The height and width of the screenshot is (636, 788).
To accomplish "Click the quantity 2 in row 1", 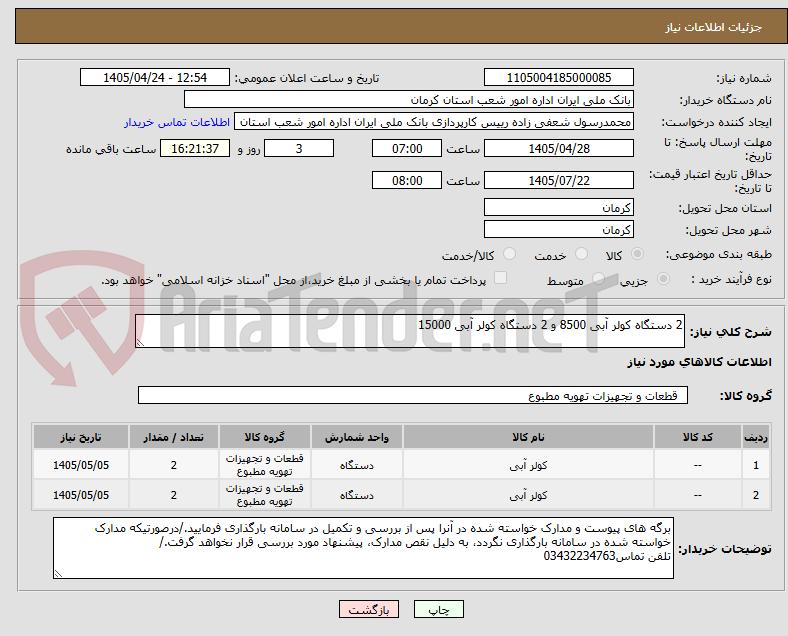I will [x=174, y=465].
